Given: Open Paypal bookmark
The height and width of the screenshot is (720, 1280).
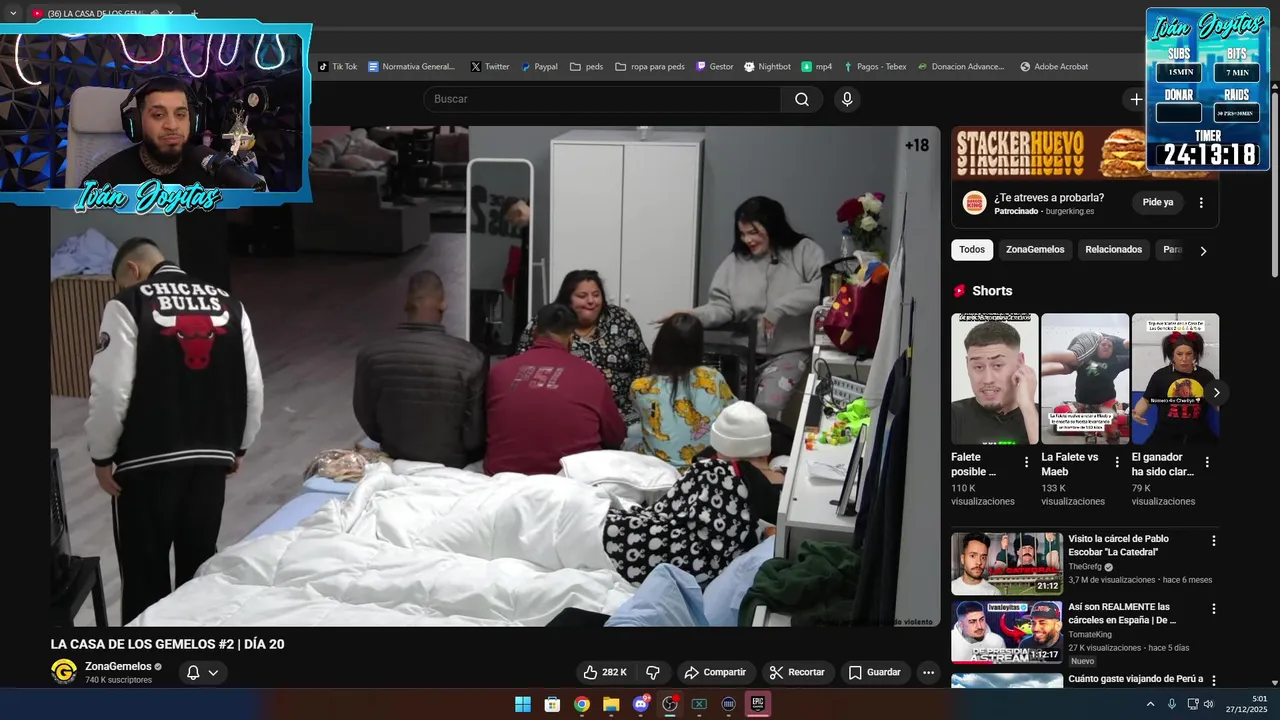Looking at the screenshot, I should [539, 67].
